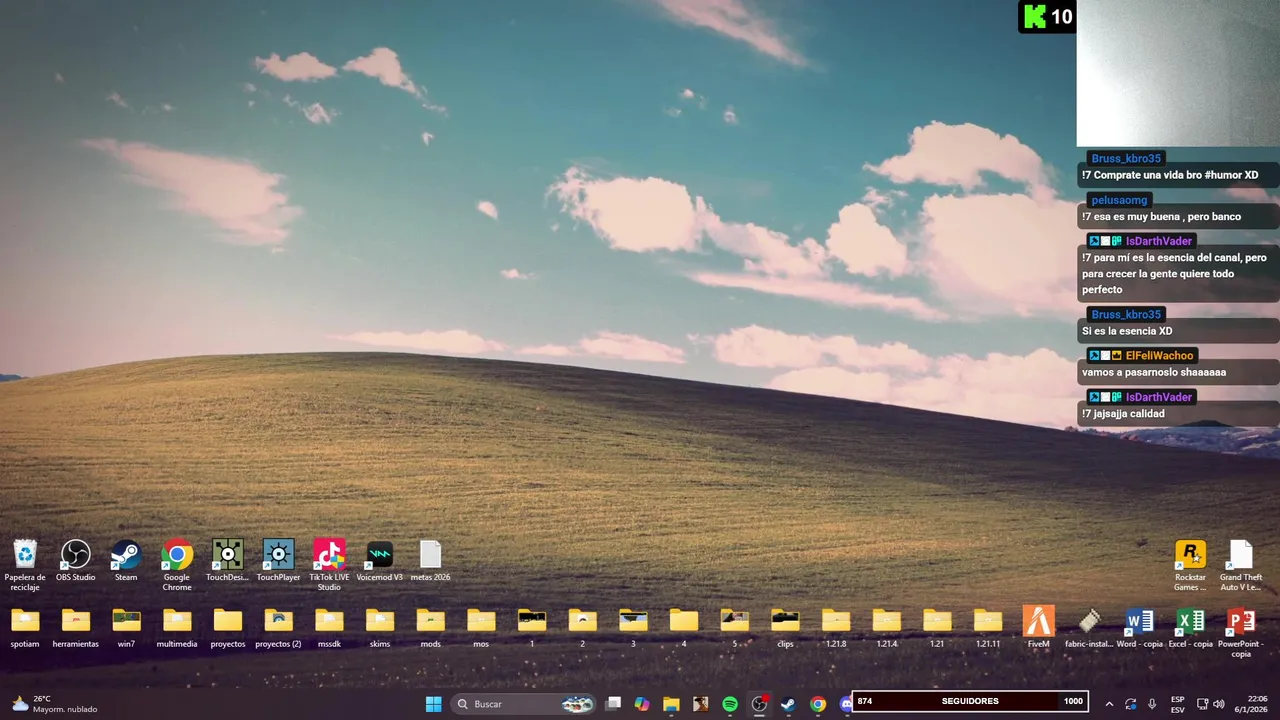Switch the ESP ESV input language
Image resolution: width=1280 pixels, height=720 pixels.
pos(1178,704)
